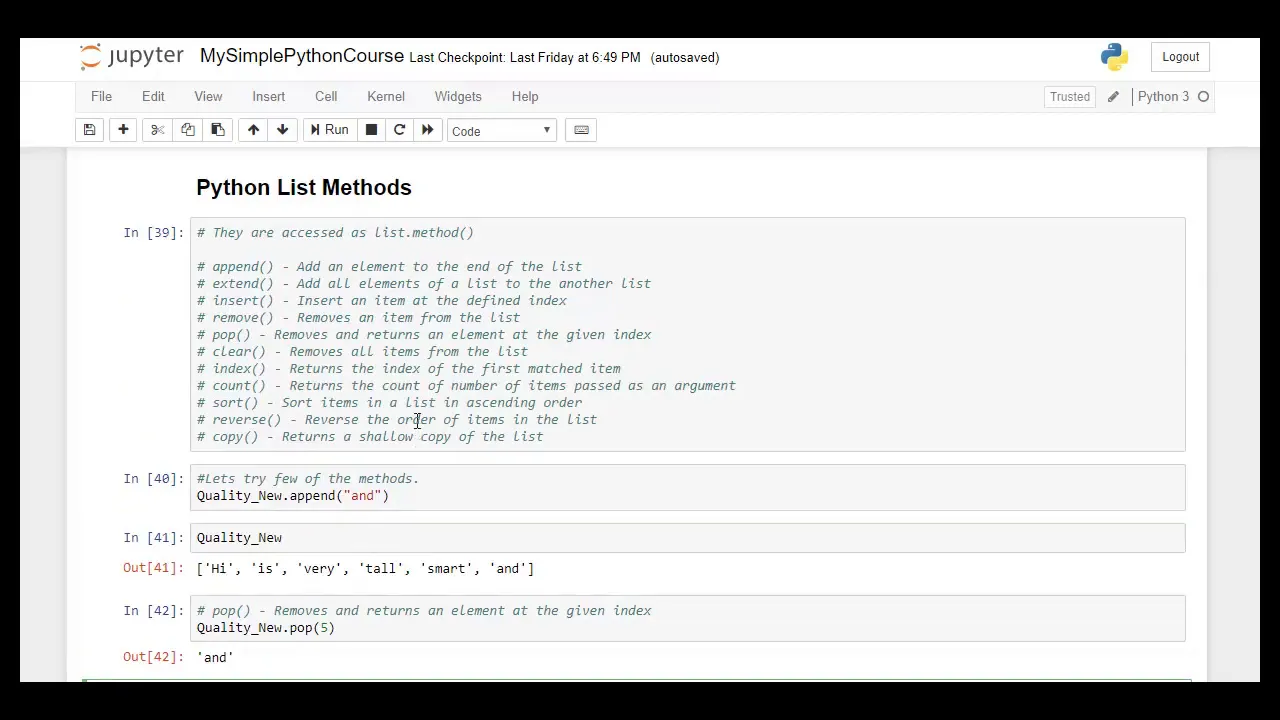Move selected cell down arrow
The width and height of the screenshot is (1280, 720).
(282, 130)
